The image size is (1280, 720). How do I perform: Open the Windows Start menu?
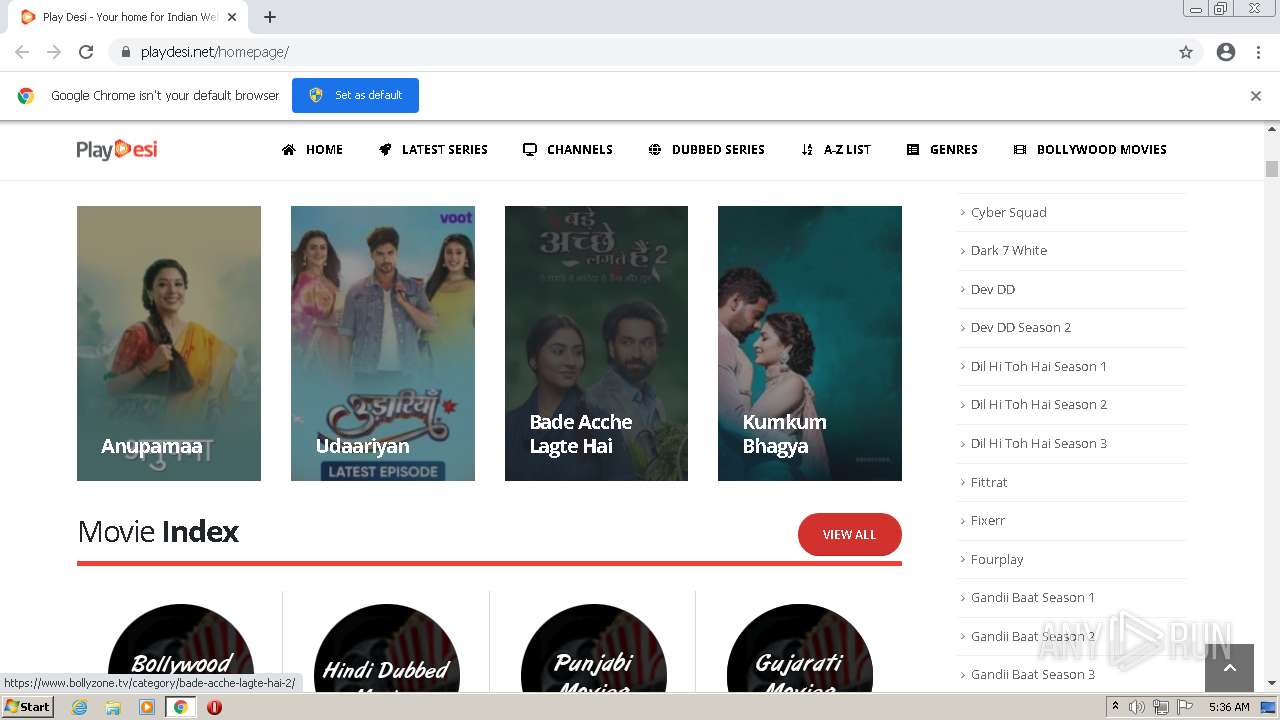(28, 707)
